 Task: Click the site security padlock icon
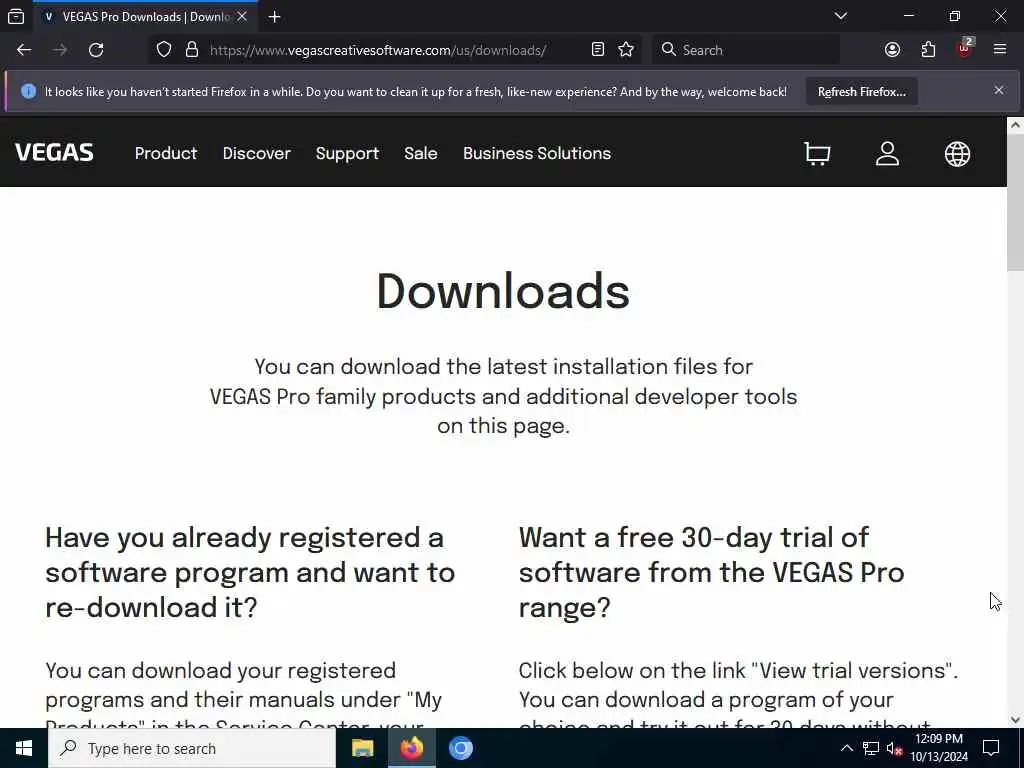(191, 50)
